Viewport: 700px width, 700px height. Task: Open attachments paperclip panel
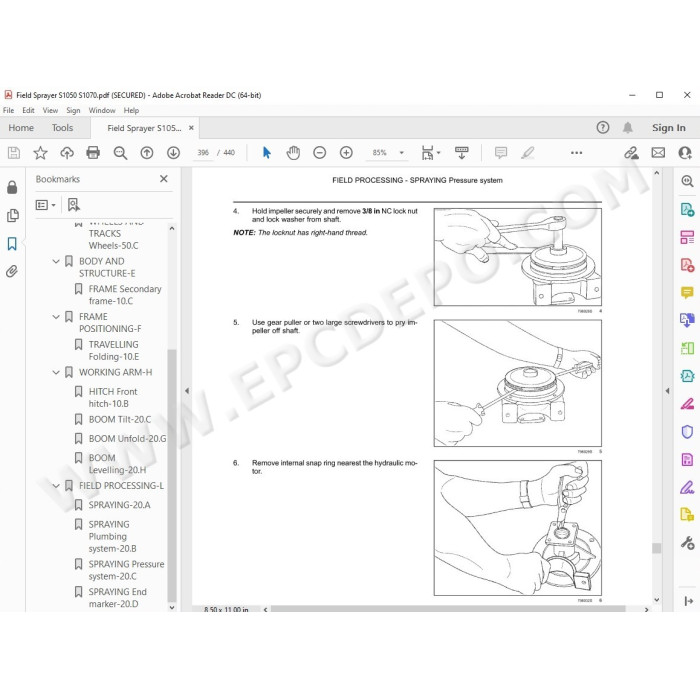12,271
